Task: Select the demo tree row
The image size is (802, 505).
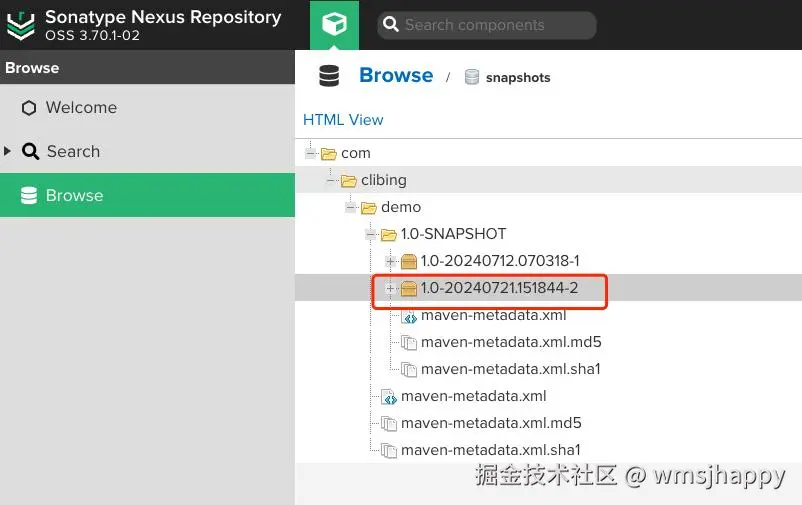Action: click(548, 207)
